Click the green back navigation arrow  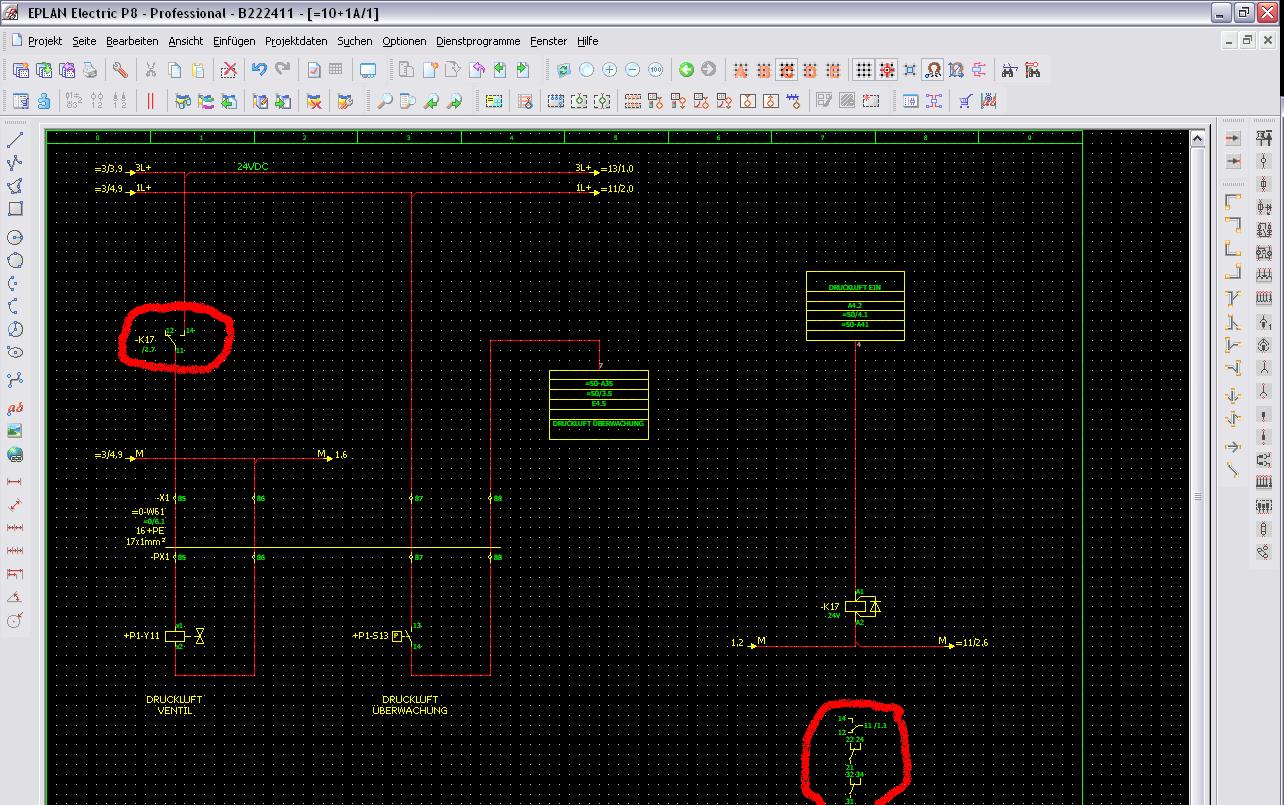click(x=686, y=70)
